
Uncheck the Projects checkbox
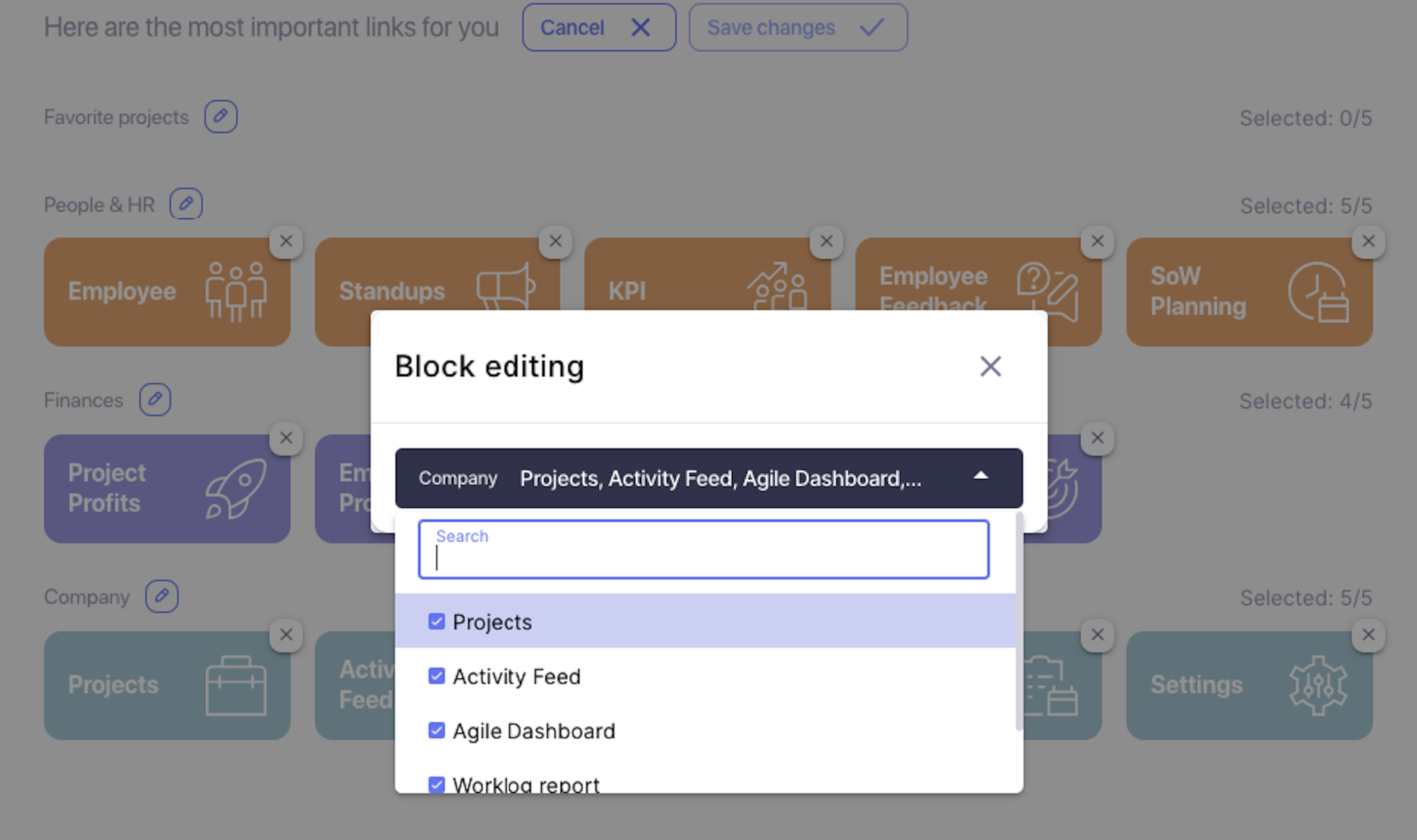[x=437, y=621]
